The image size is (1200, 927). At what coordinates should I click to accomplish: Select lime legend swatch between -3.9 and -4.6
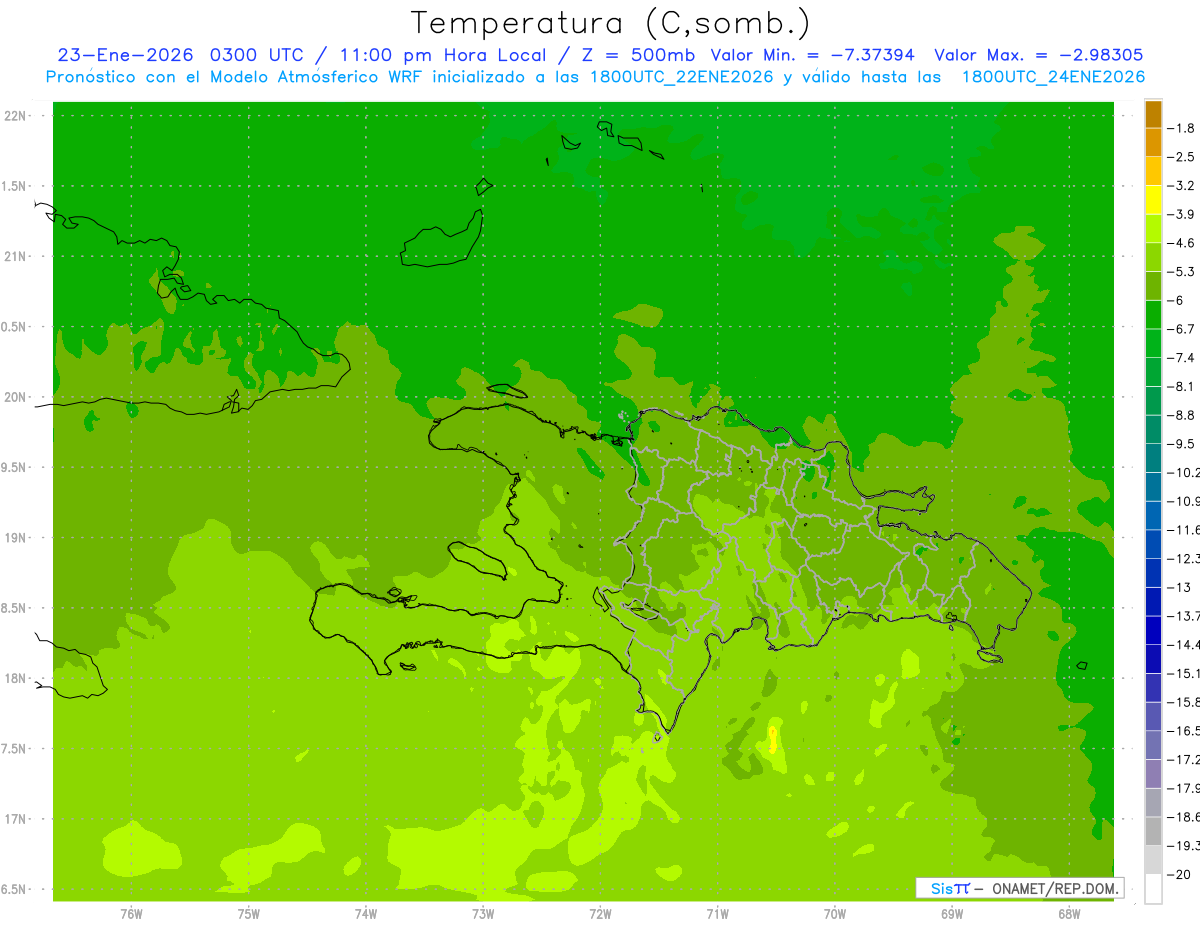point(1153,229)
